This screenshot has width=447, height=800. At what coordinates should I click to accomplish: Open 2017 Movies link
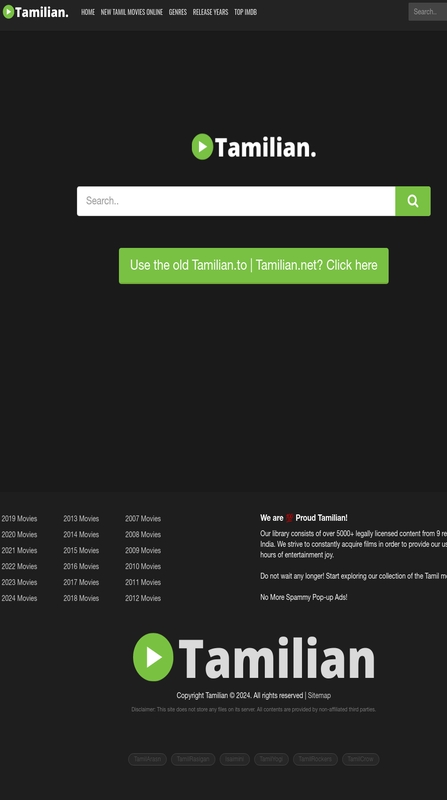81,582
